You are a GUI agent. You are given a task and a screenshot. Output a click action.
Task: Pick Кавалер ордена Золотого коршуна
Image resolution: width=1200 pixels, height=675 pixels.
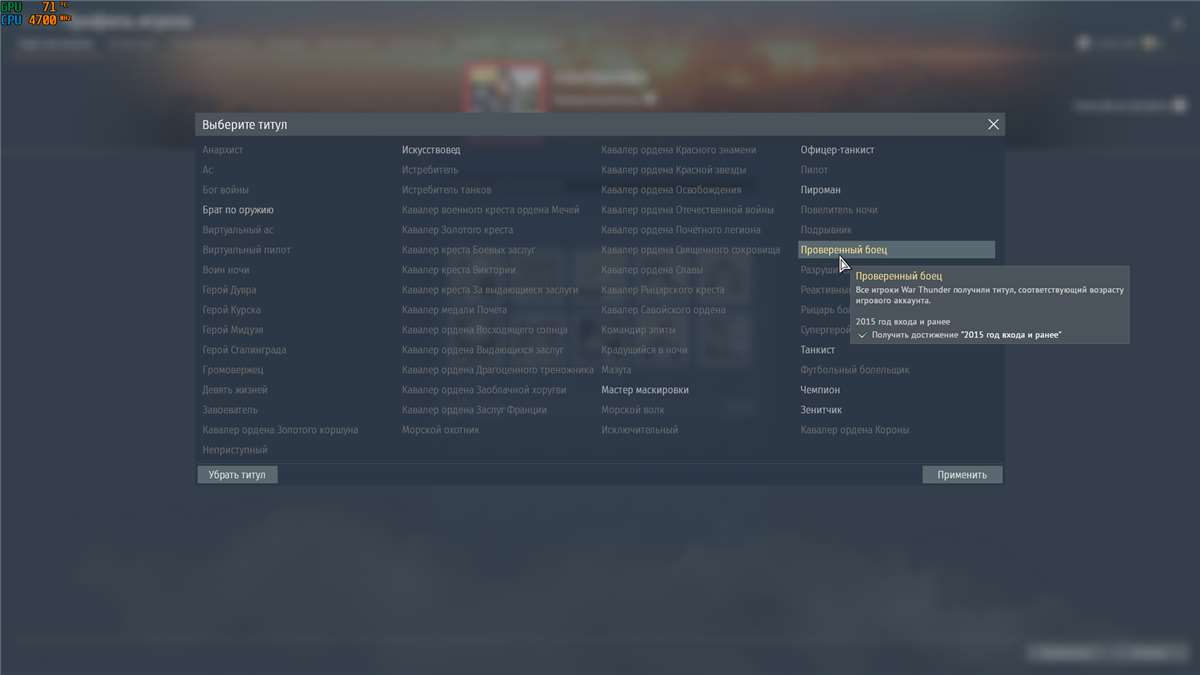[280, 430]
